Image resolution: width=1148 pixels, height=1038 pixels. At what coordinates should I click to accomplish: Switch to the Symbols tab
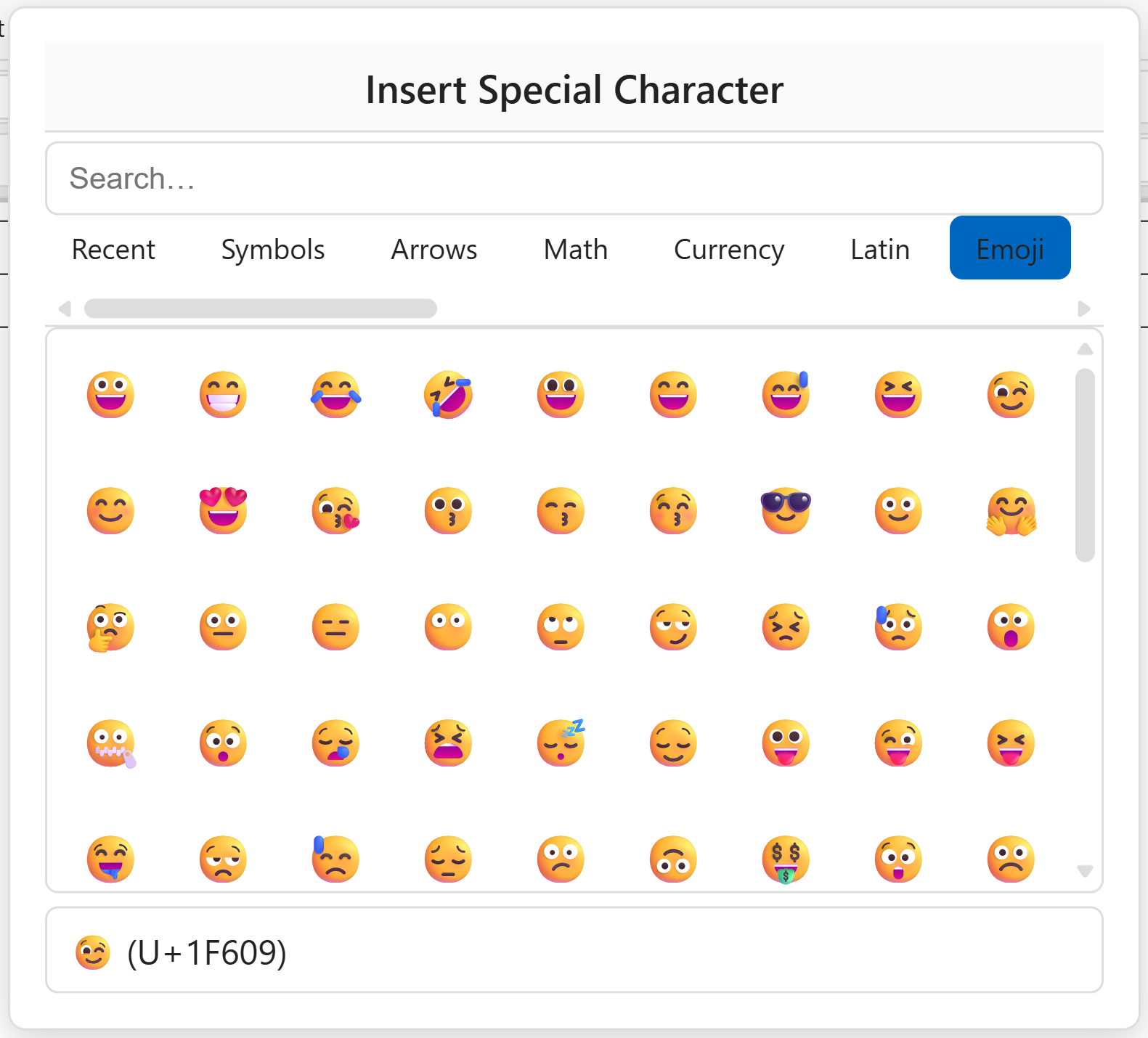[x=273, y=249]
